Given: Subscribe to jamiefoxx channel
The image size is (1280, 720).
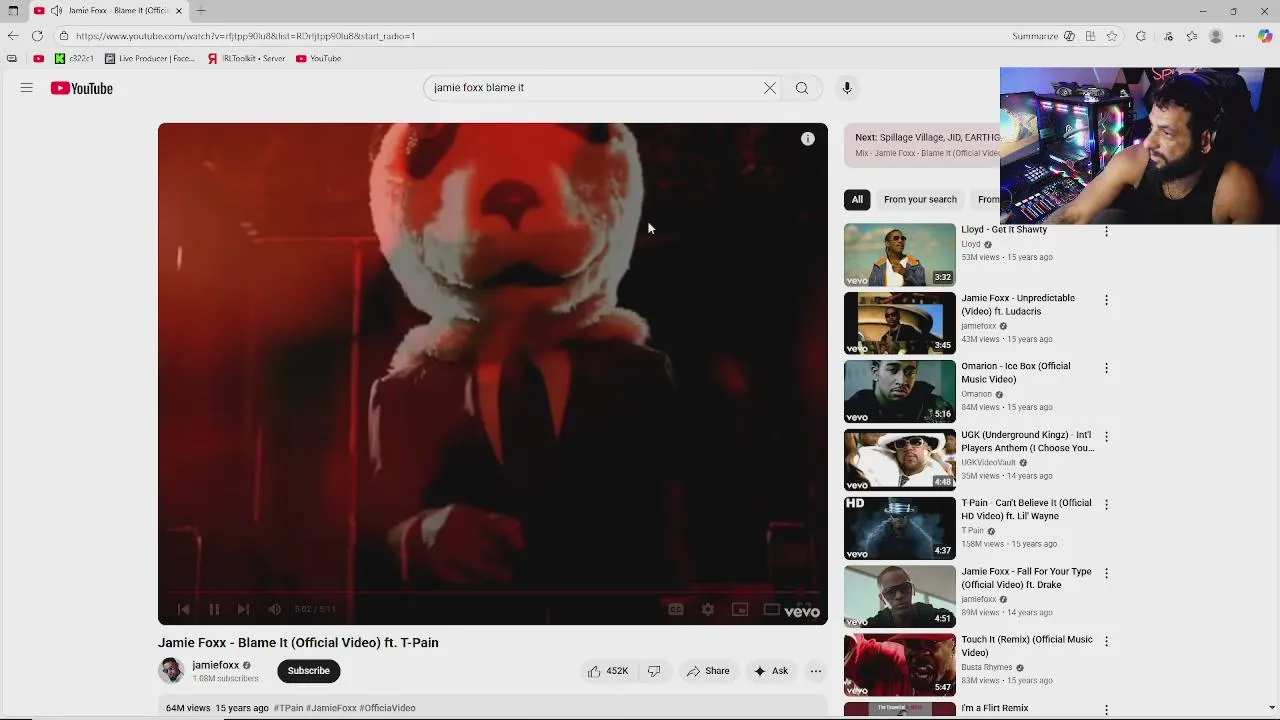Looking at the screenshot, I should click(309, 671).
